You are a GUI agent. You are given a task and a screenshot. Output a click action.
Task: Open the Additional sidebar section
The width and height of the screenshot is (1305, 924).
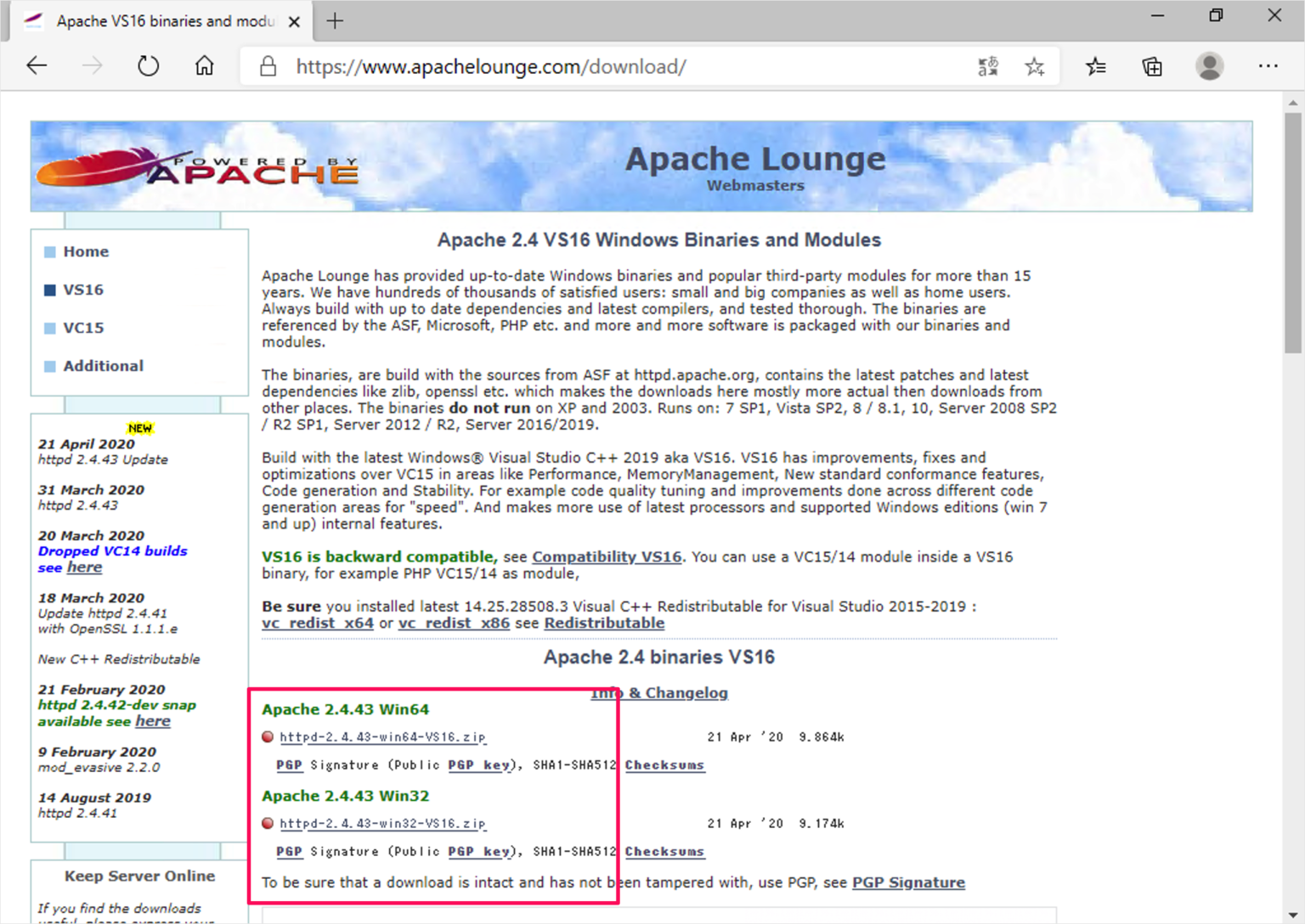tap(103, 365)
